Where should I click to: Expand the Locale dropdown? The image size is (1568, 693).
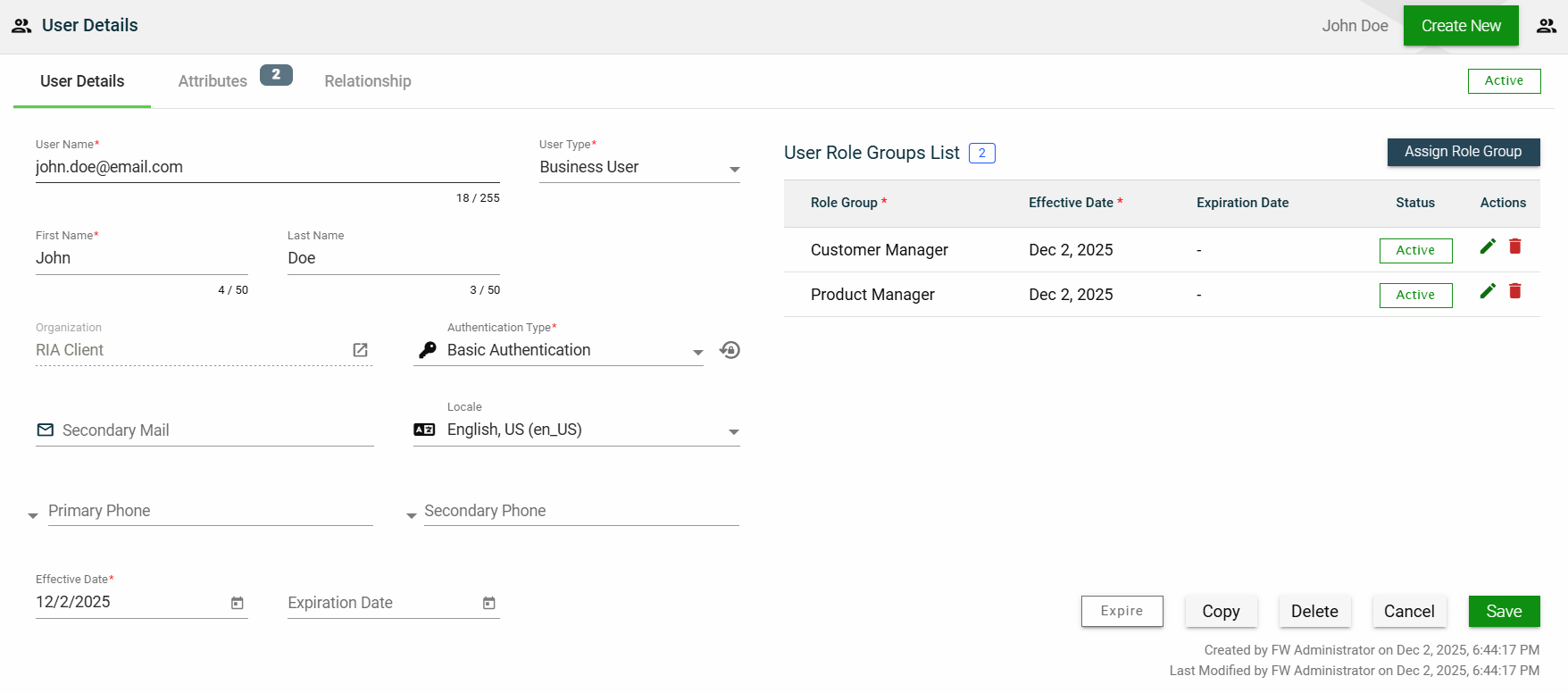733,431
